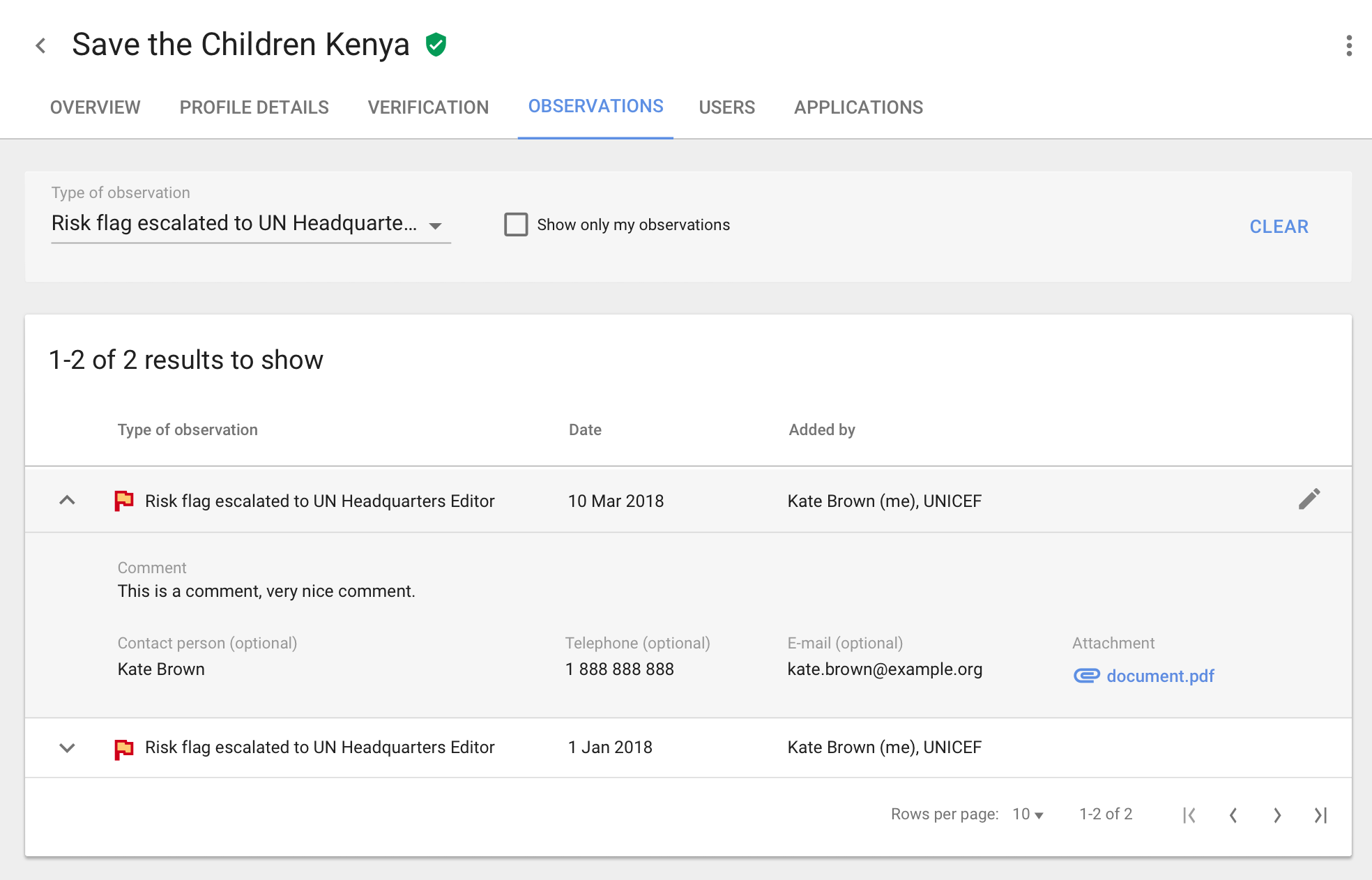This screenshot has width=1372, height=880.
Task: Click red flag icon on 1 Jan row
Action: [124, 749]
